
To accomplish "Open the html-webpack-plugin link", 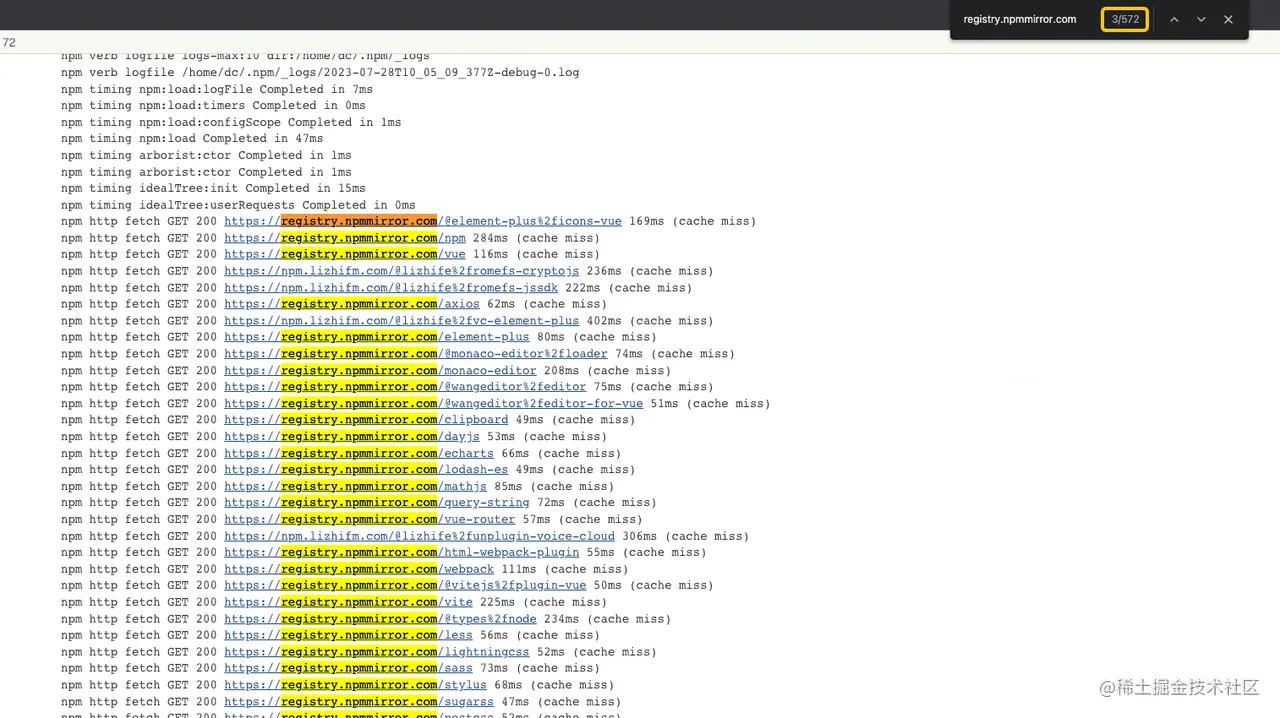I will pyautogui.click(x=401, y=552).
